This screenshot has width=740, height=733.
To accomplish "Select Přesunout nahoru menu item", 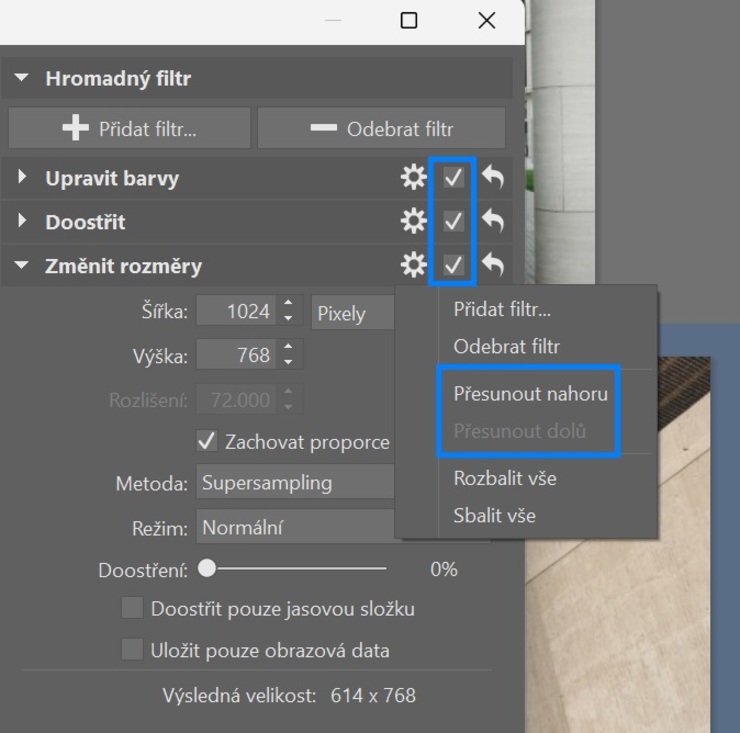I will coord(530,394).
